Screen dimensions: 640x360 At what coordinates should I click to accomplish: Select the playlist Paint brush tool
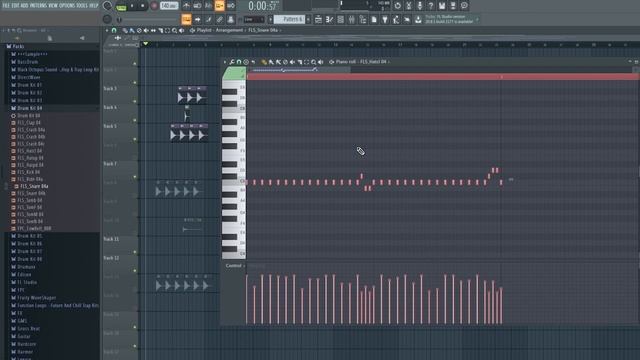[132, 30]
